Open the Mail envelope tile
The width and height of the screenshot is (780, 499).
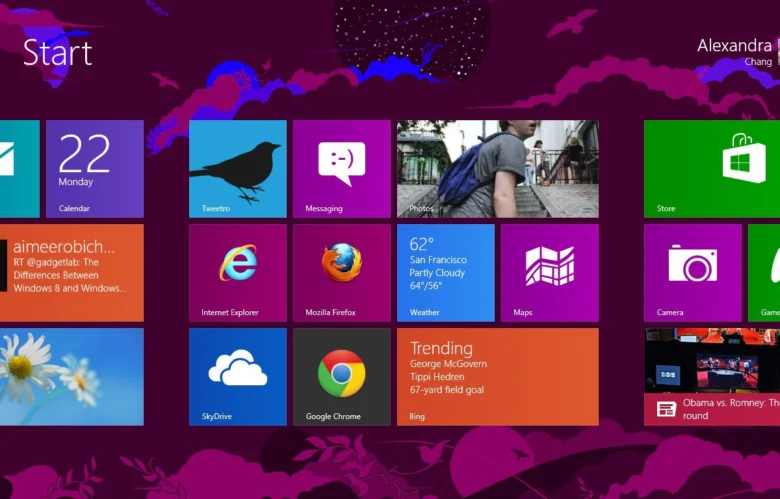coord(19,169)
